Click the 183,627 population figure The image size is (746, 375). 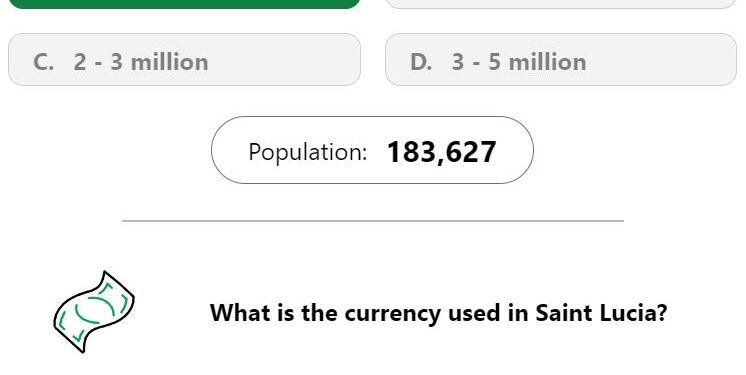[442, 152]
